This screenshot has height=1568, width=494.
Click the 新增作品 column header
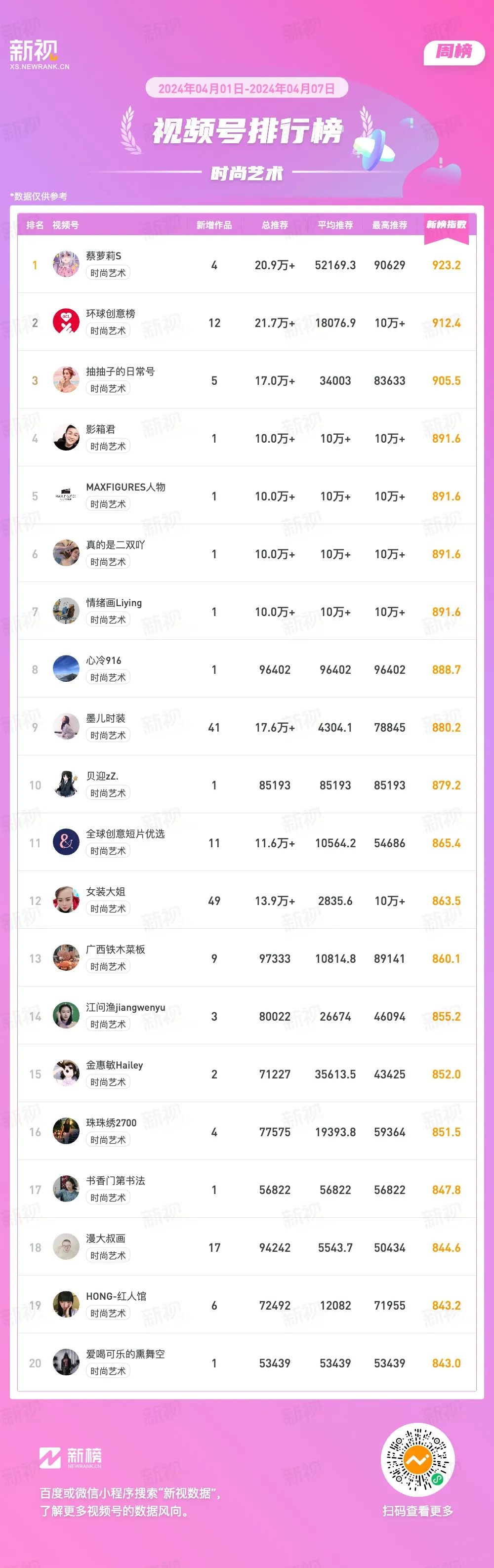(x=214, y=225)
